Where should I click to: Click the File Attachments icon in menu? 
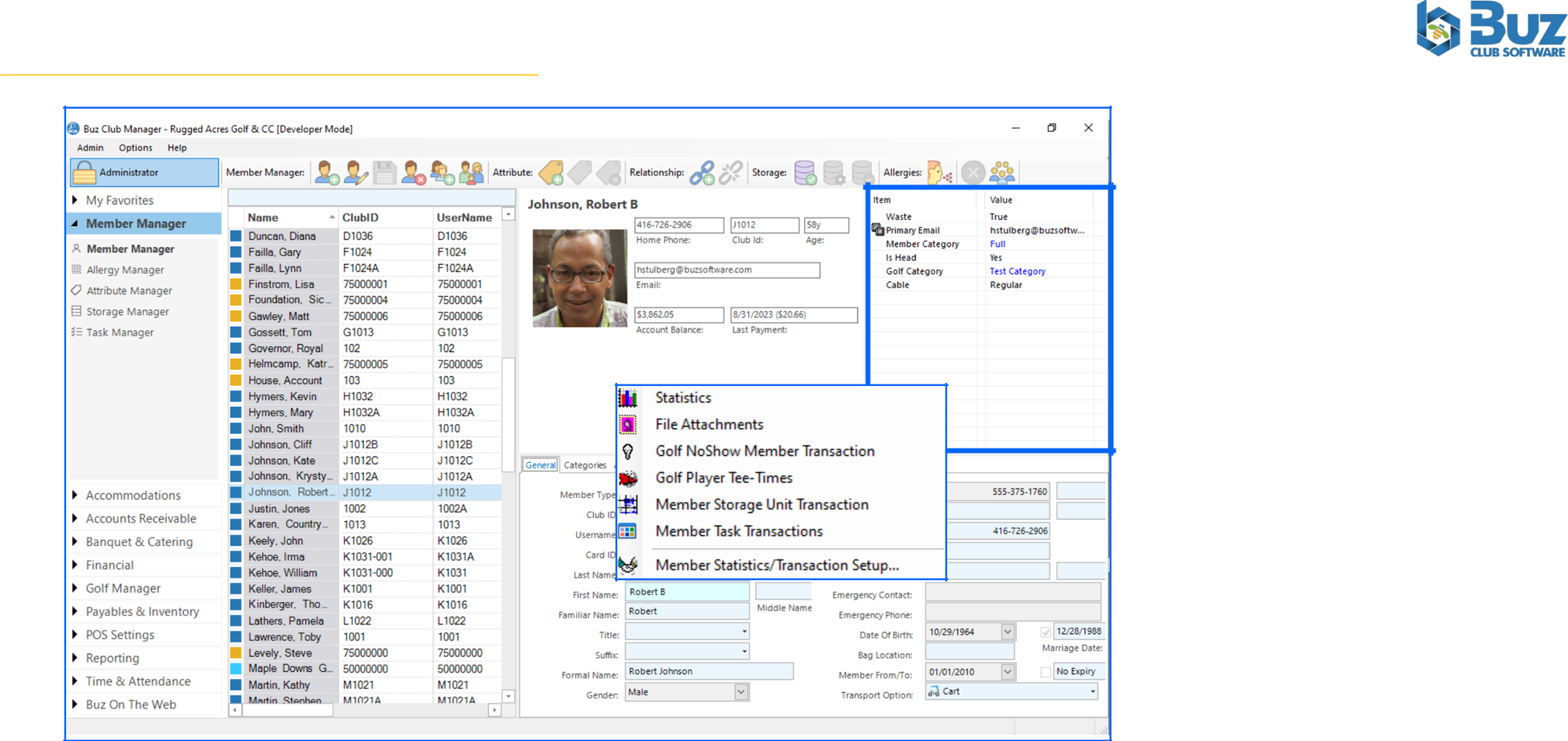(628, 425)
